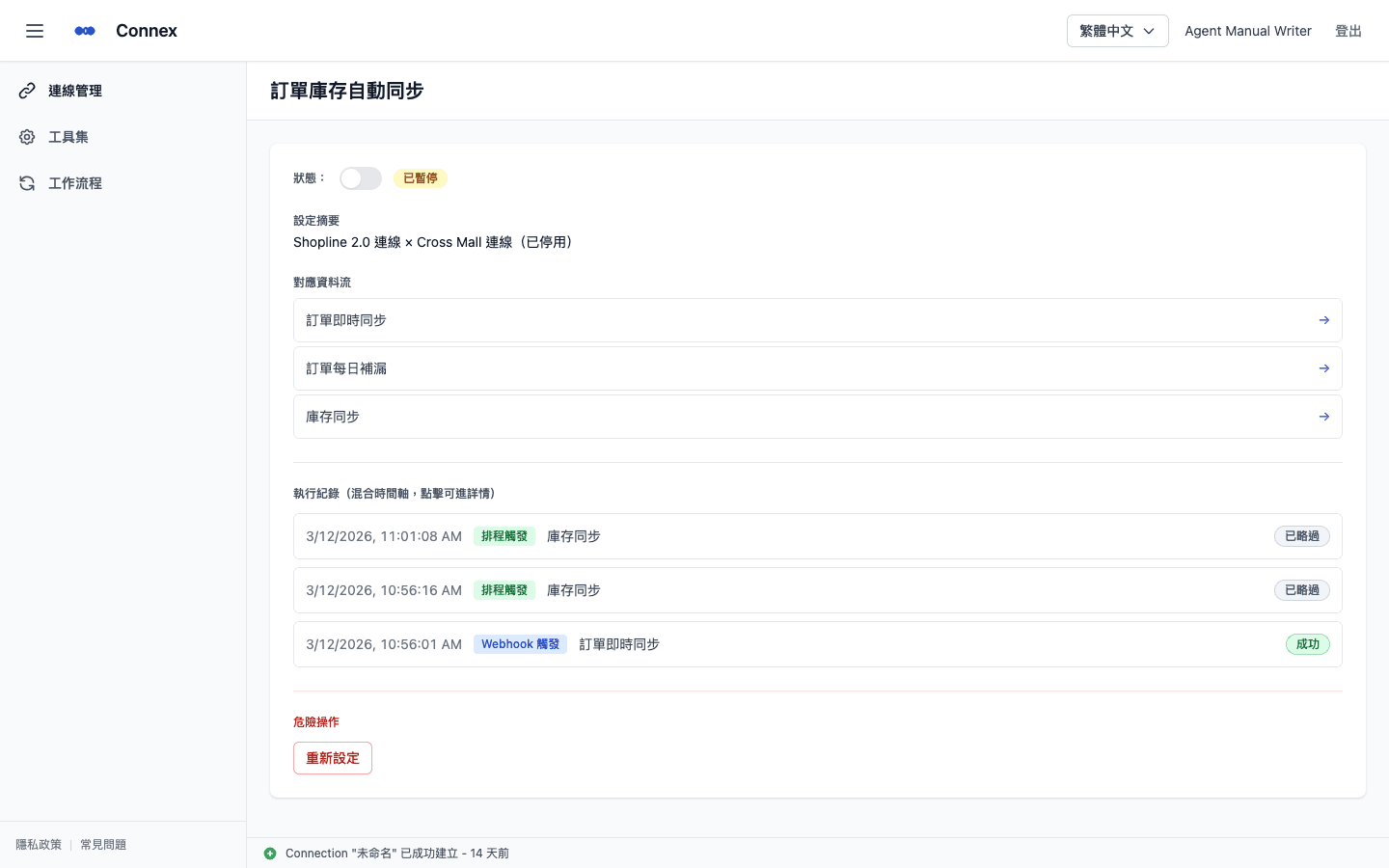The image size is (1389, 868).
Task: Open the 10:56:01 AM execution record
Action: (818, 644)
